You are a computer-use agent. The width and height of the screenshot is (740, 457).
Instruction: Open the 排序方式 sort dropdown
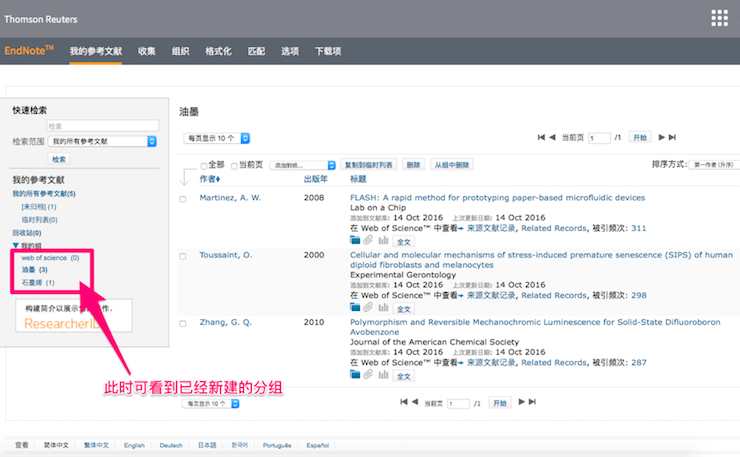point(714,165)
